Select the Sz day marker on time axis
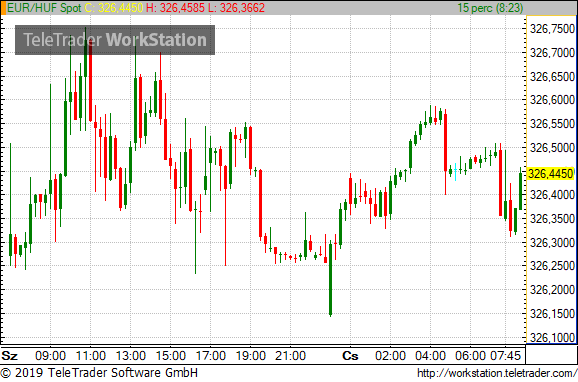The width and height of the screenshot is (578, 382). (x=10, y=356)
